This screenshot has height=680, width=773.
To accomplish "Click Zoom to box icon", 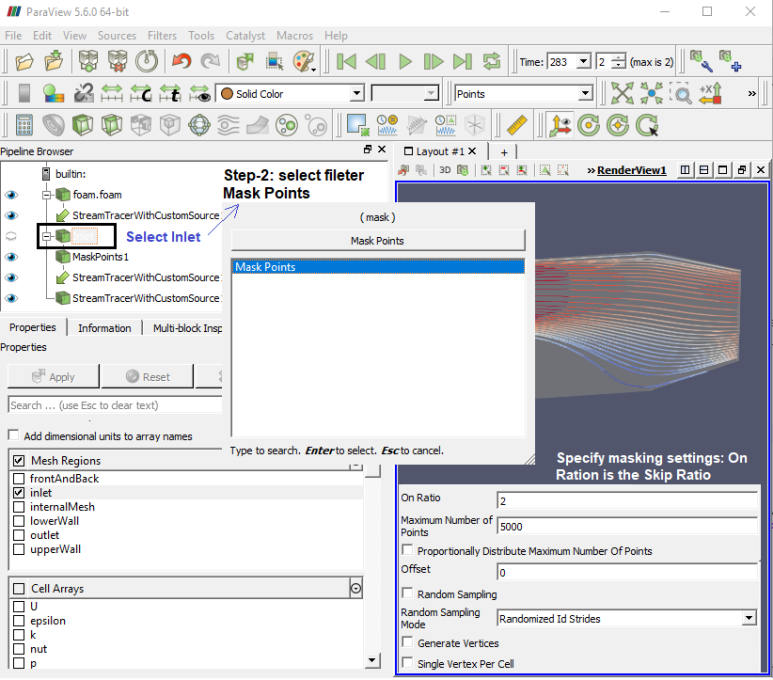I will [x=681, y=93].
